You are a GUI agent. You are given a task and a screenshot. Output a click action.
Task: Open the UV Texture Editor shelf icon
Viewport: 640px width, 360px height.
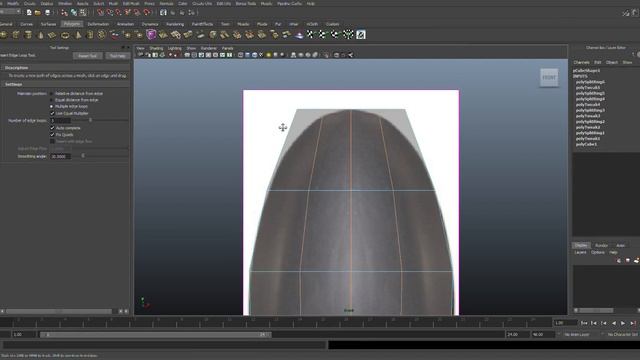pyautogui.click(x=361, y=35)
